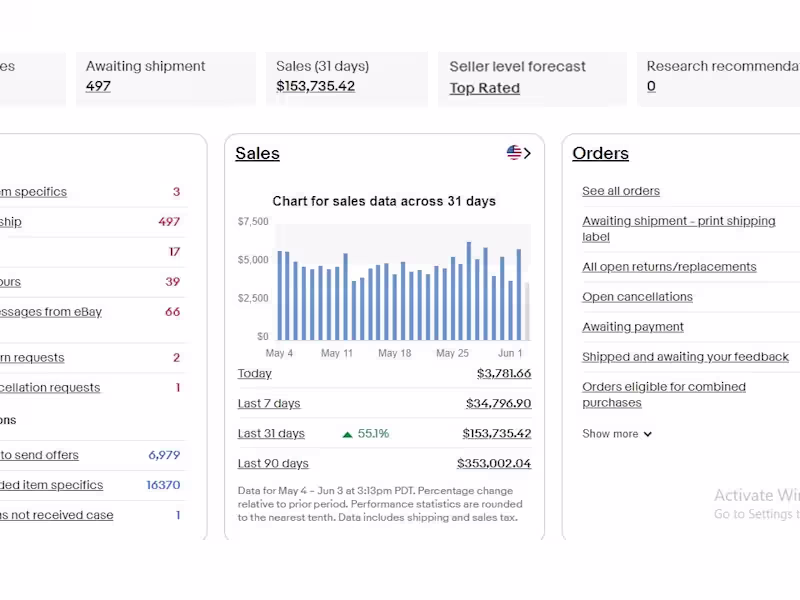The height and width of the screenshot is (600, 800).
Task: Select the Today sales row
Action: click(x=254, y=373)
